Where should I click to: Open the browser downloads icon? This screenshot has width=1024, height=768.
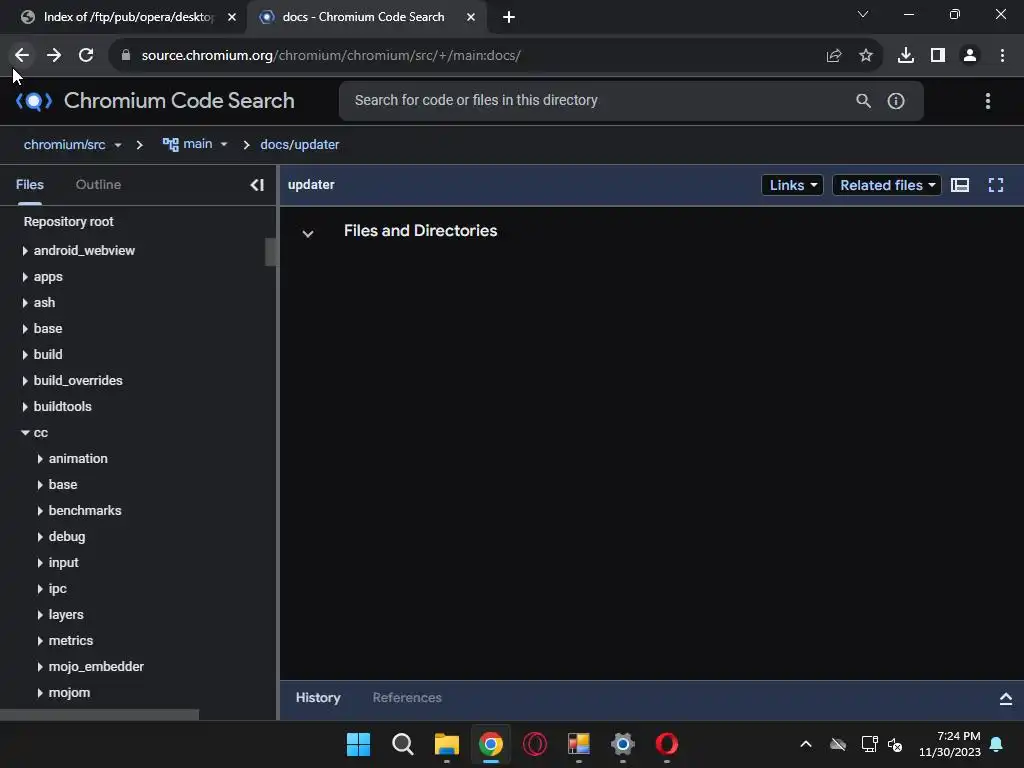pos(905,56)
